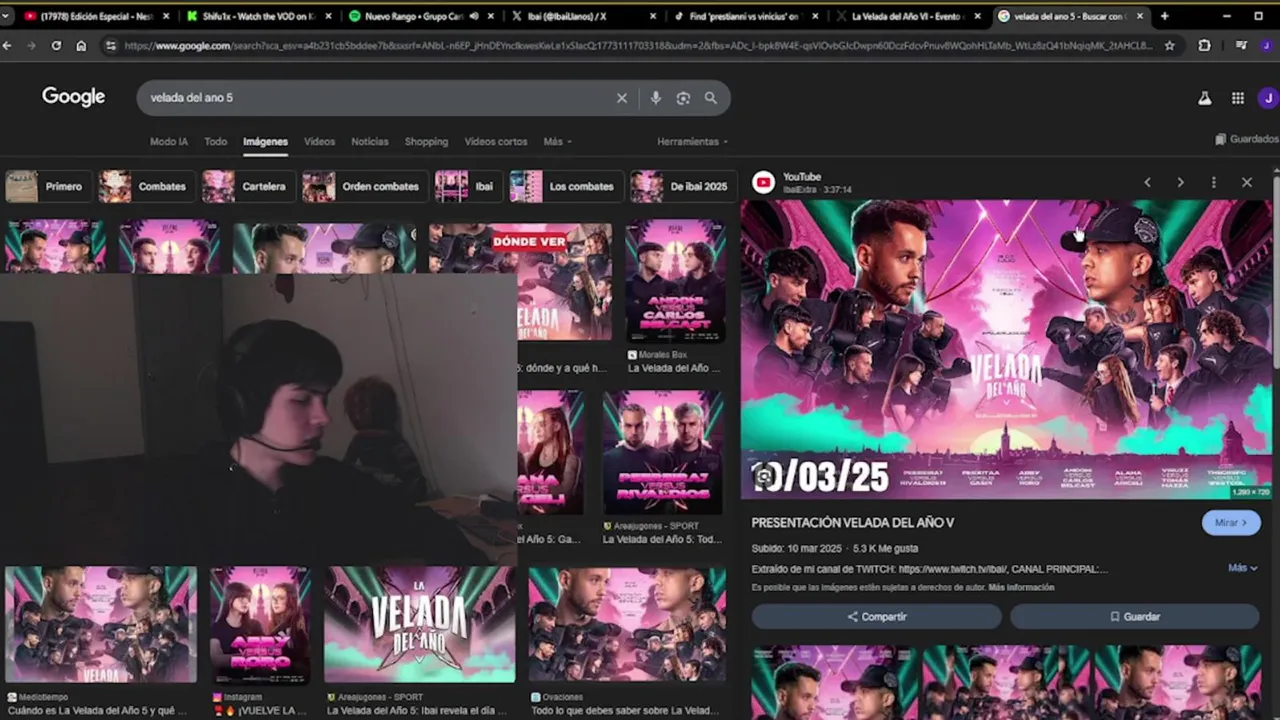
Task: Switch to Noticias tab
Action: point(370,142)
